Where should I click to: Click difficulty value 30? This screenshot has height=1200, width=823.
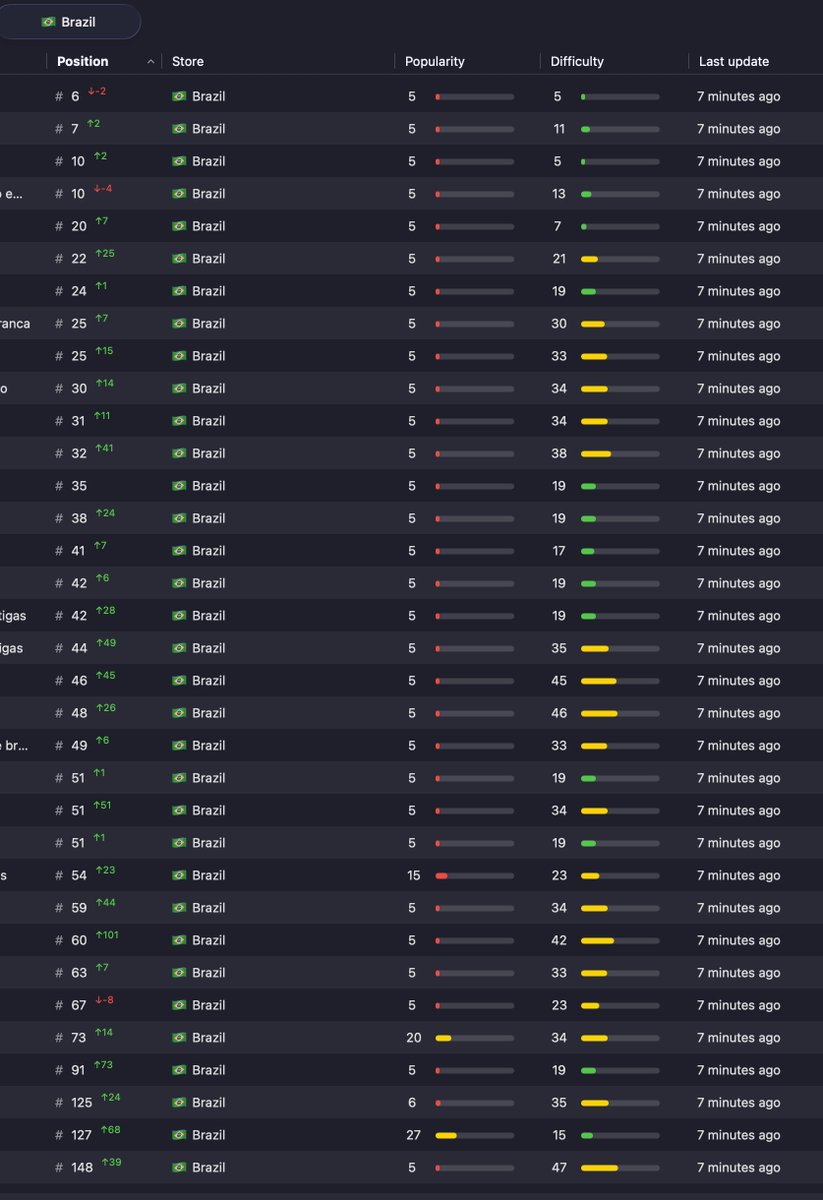click(559, 324)
